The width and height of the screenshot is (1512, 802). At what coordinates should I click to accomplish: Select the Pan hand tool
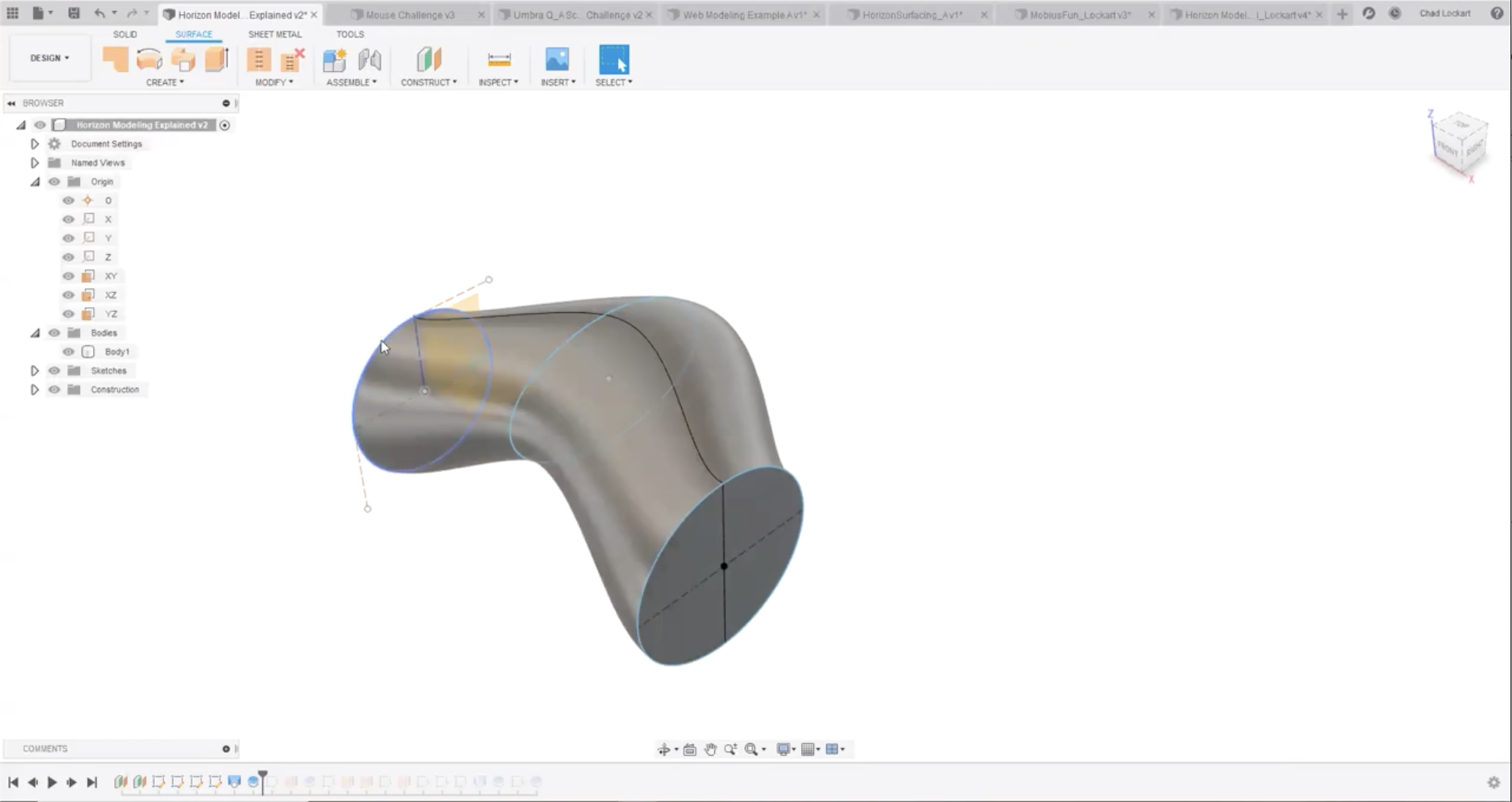pos(710,749)
